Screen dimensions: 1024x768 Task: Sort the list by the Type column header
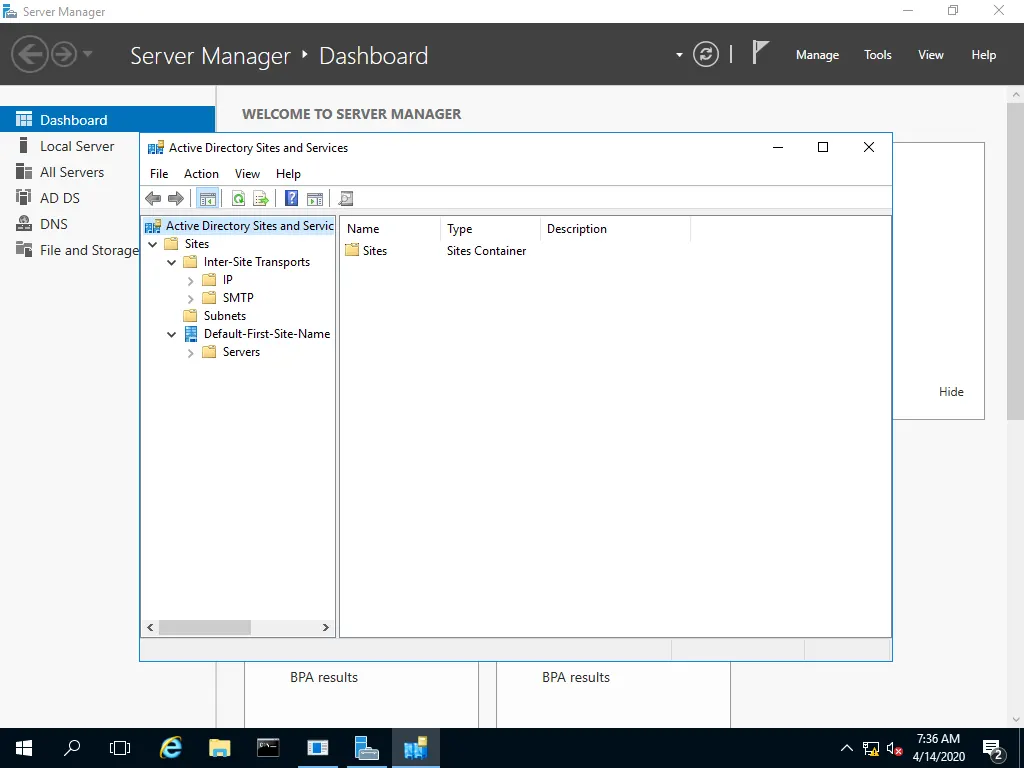point(490,229)
